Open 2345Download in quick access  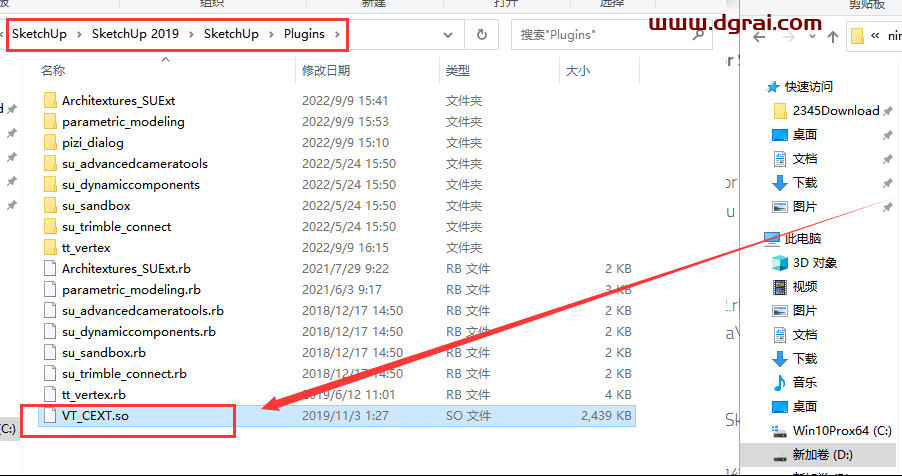[836, 111]
